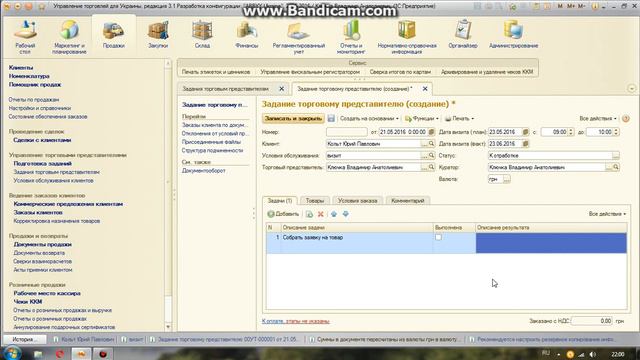Open Клиенты link in left panel
The image size is (640, 360).
[21, 67]
